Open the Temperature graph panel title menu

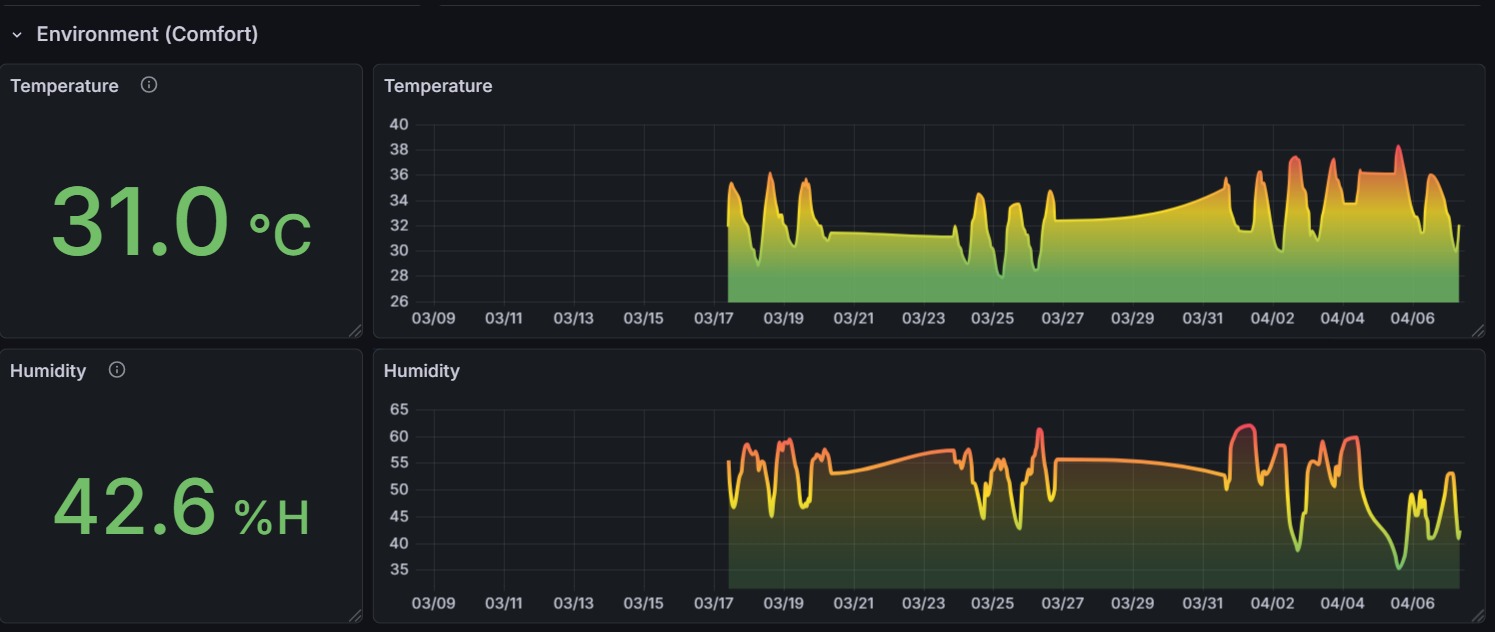point(438,86)
